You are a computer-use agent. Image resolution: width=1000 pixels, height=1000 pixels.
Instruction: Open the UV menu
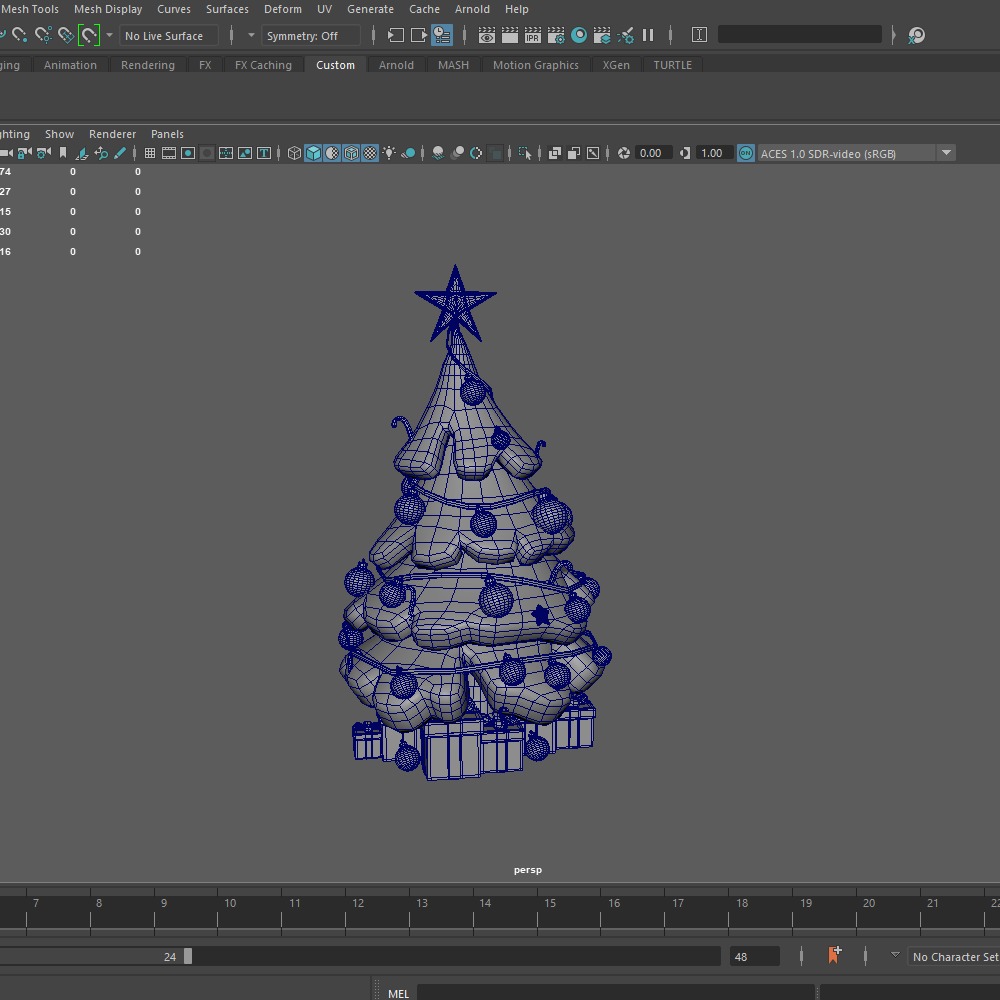325,9
